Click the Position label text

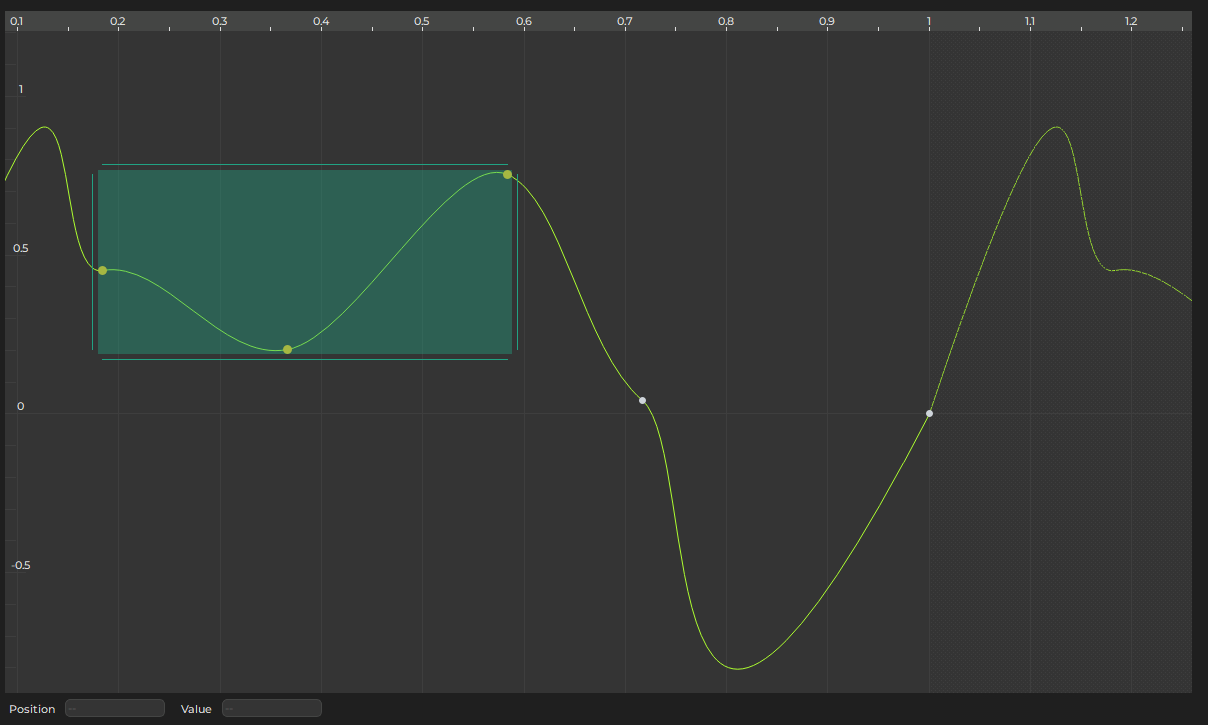[31, 709]
